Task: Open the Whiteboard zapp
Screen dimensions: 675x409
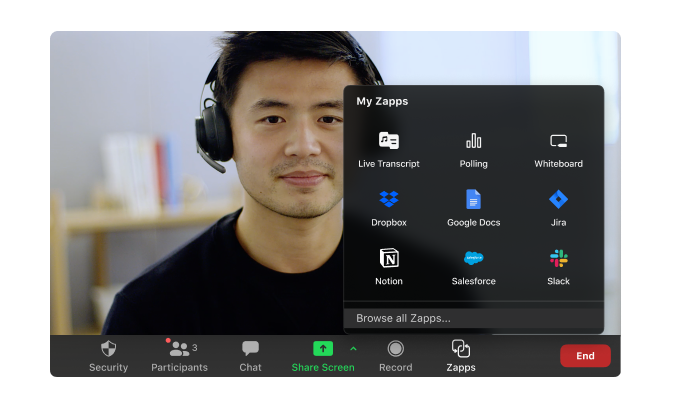Action: click(x=558, y=149)
